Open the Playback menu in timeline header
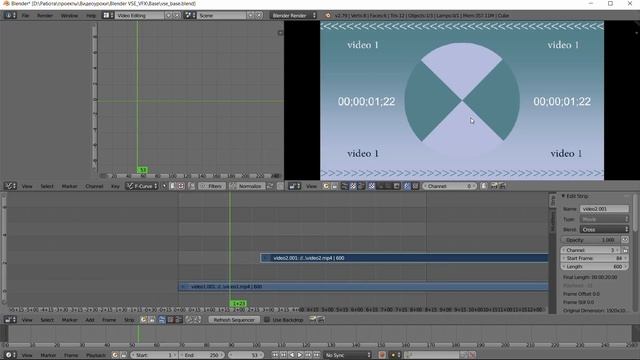The width and height of the screenshot is (640, 360). [x=96, y=355]
